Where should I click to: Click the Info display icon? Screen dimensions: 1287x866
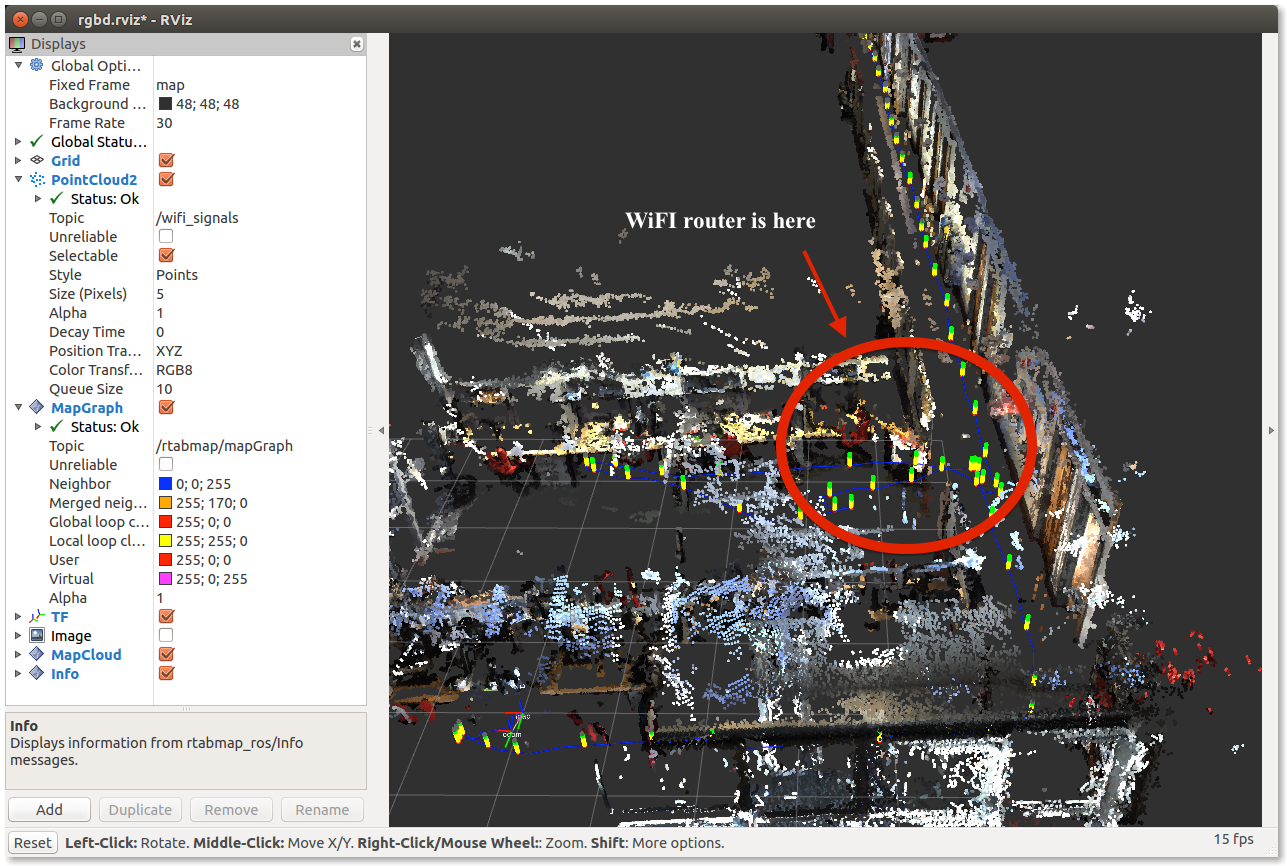click(x=37, y=674)
